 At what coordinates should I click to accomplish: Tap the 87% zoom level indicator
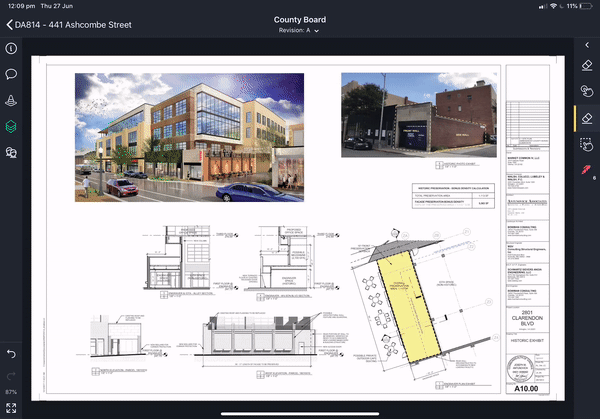tap(11, 392)
